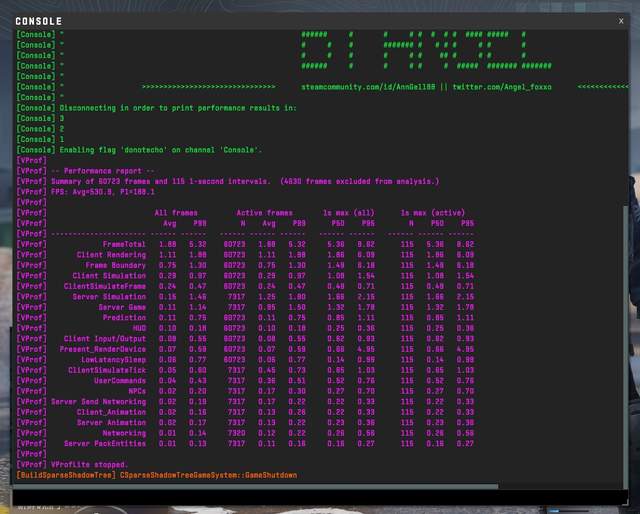This screenshot has height=514, width=640.
Task: Click the '-- Performance report --' line
Action: tap(103, 171)
